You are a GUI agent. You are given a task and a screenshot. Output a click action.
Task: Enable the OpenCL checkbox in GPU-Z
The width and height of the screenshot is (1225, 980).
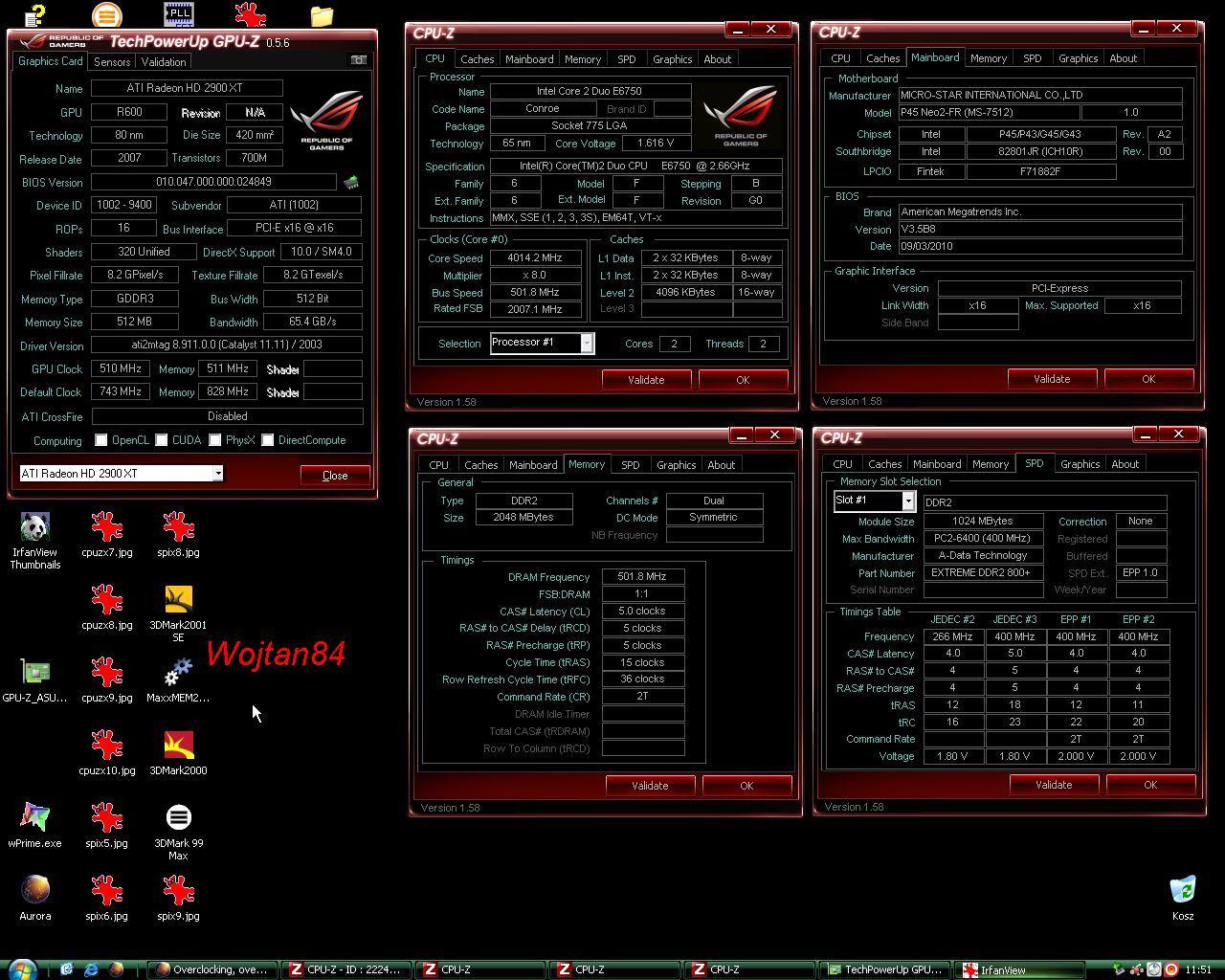point(101,440)
